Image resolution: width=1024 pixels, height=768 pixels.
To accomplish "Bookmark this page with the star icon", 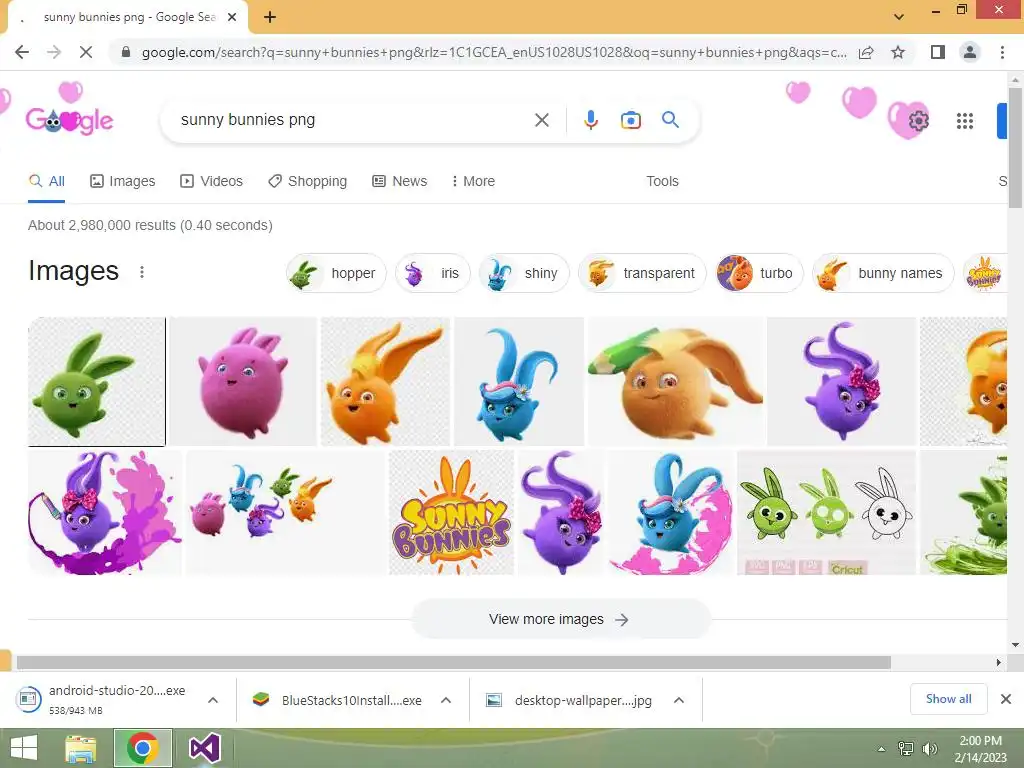I will pyautogui.click(x=898, y=52).
